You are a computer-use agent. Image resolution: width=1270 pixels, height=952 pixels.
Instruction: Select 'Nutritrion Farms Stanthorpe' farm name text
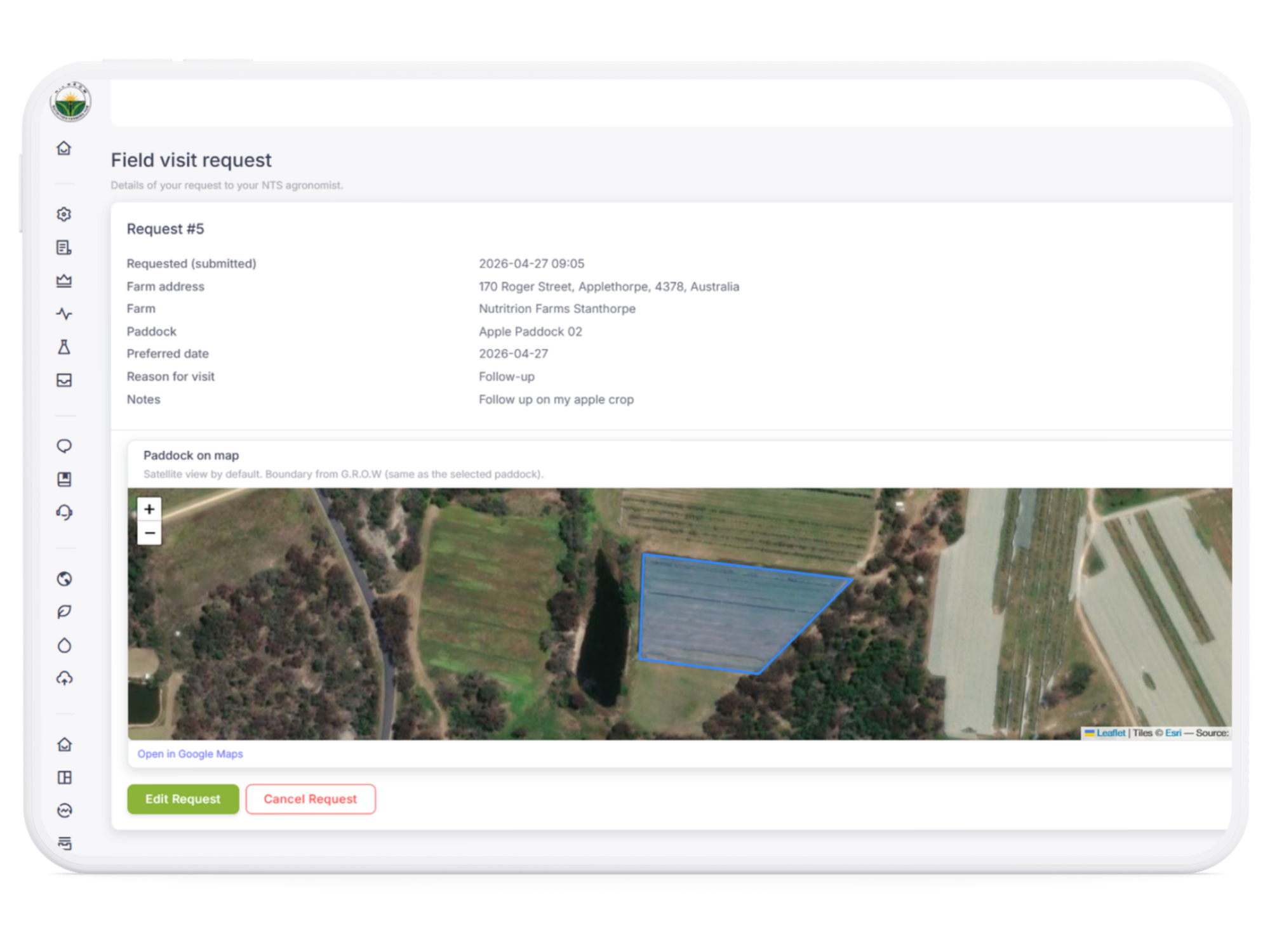pyautogui.click(x=557, y=308)
